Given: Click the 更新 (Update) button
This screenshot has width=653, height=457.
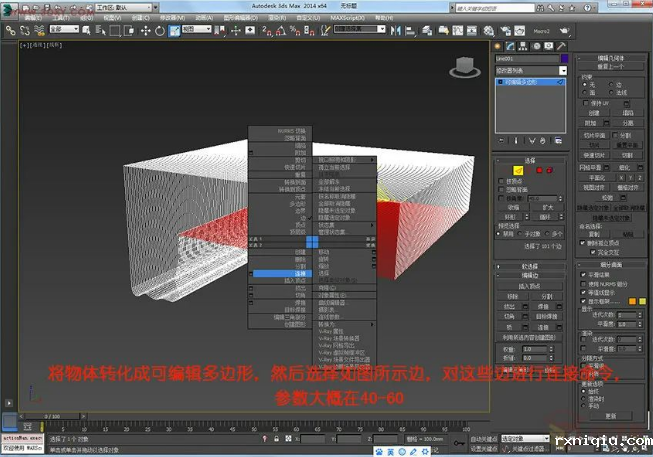Looking at the screenshot, I should coord(611,416).
